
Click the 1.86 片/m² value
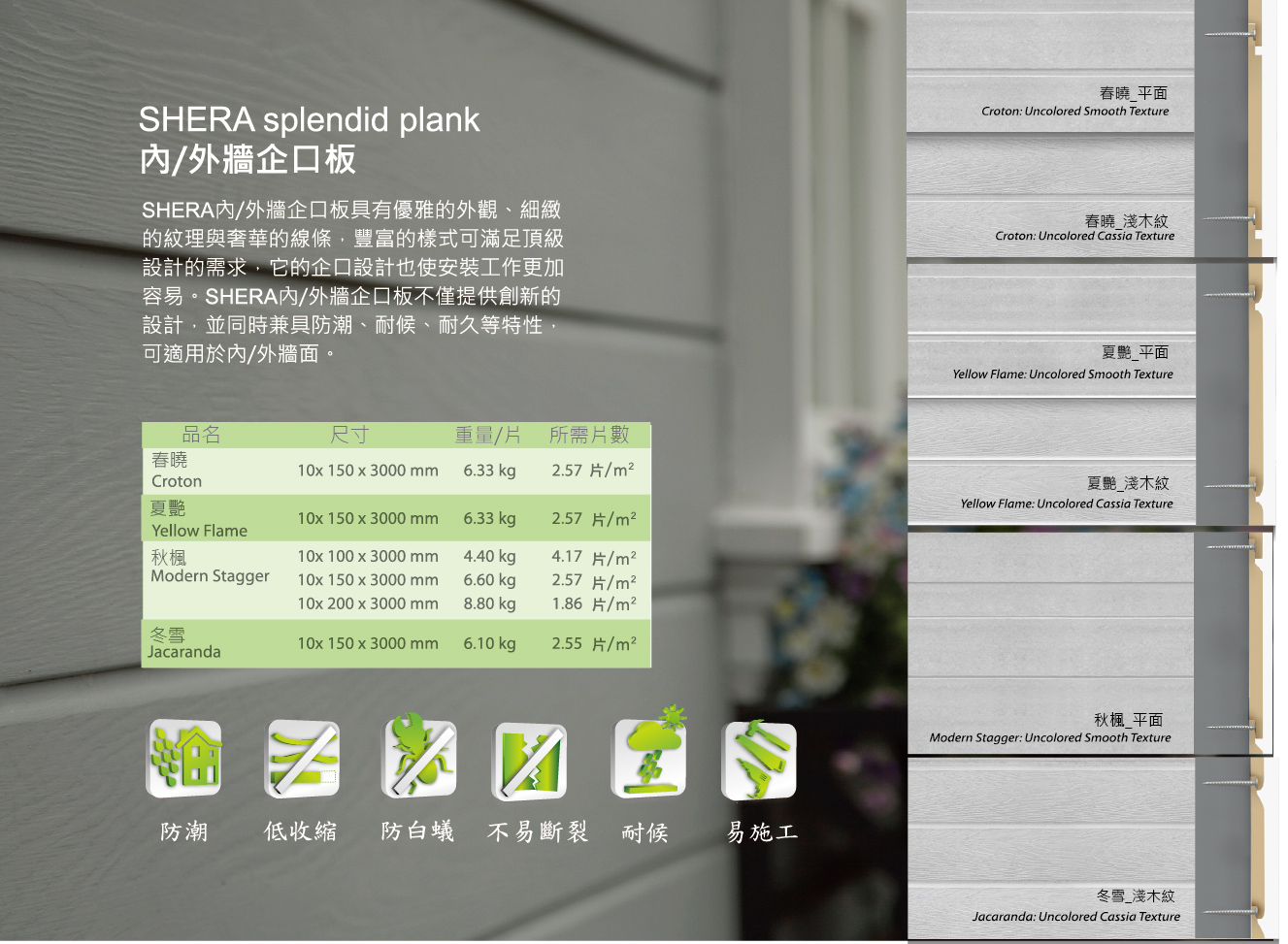tap(594, 603)
